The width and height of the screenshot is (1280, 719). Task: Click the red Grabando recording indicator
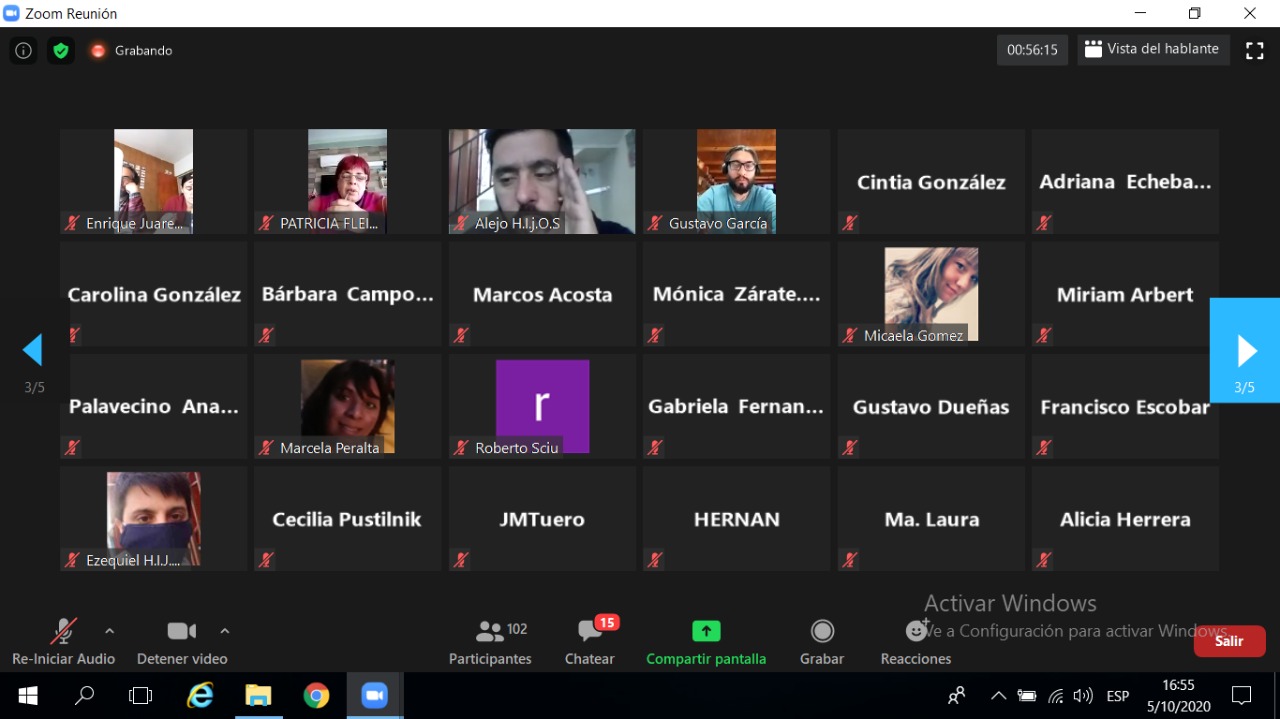point(98,51)
